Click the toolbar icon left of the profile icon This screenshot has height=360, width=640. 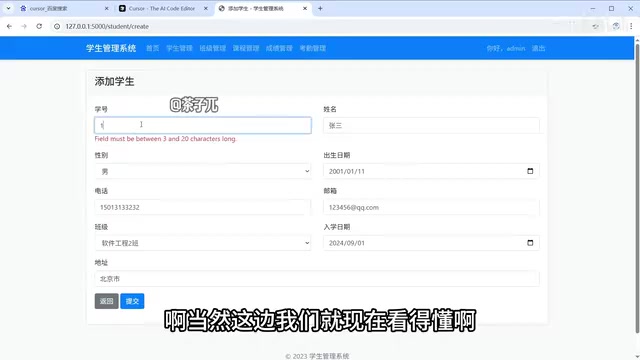[x=596, y=26]
